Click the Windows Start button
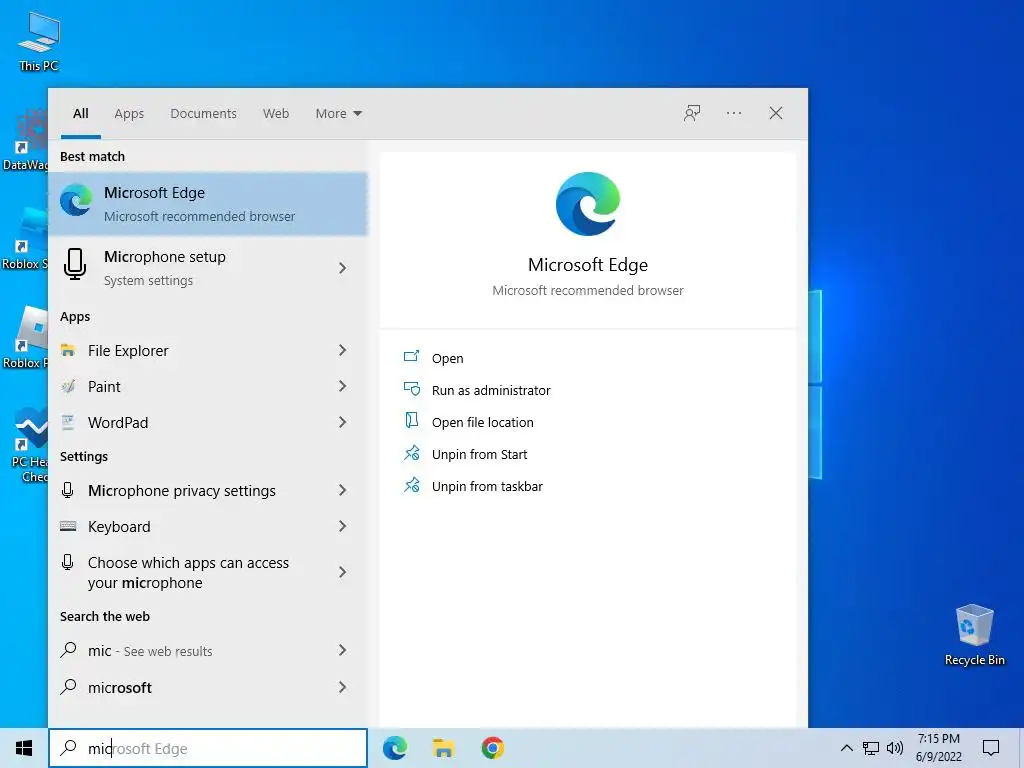1024x768 pixels. (x=24, y=748)
